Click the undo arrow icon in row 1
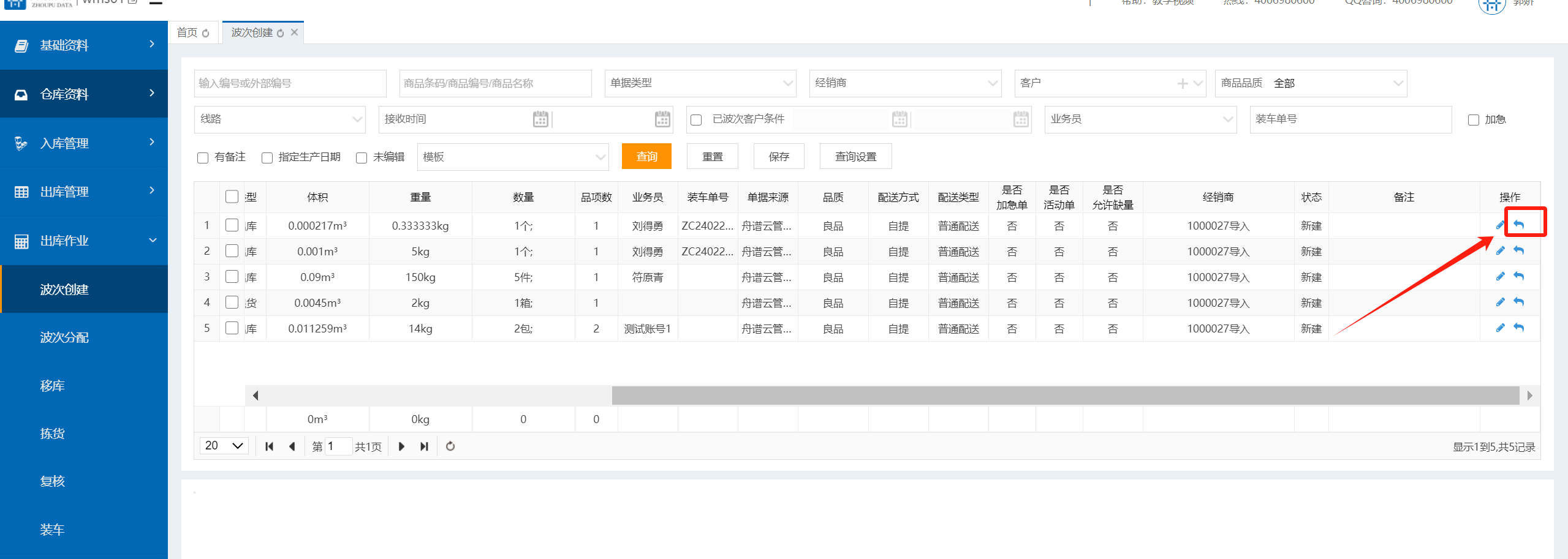The image size is (1568, 559). click(1519, 225)
